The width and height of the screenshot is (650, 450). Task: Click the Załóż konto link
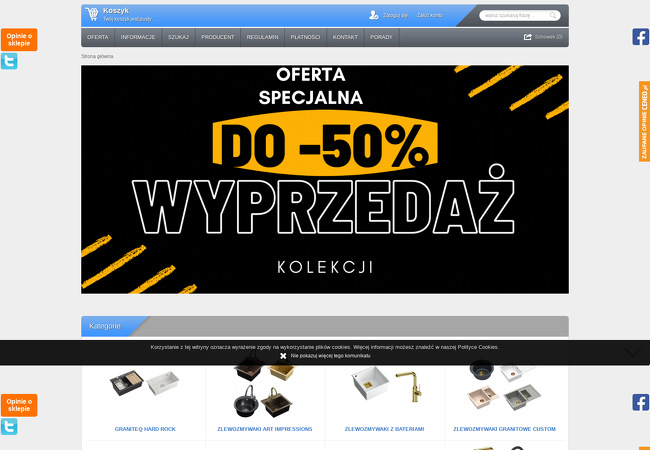pos(430,15)
